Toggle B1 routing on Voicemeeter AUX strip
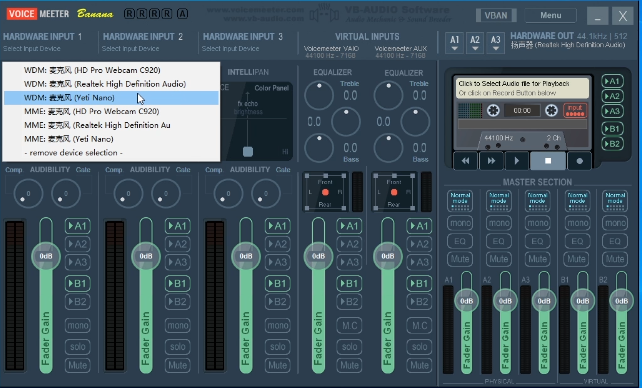 click(x=419, y=283)
